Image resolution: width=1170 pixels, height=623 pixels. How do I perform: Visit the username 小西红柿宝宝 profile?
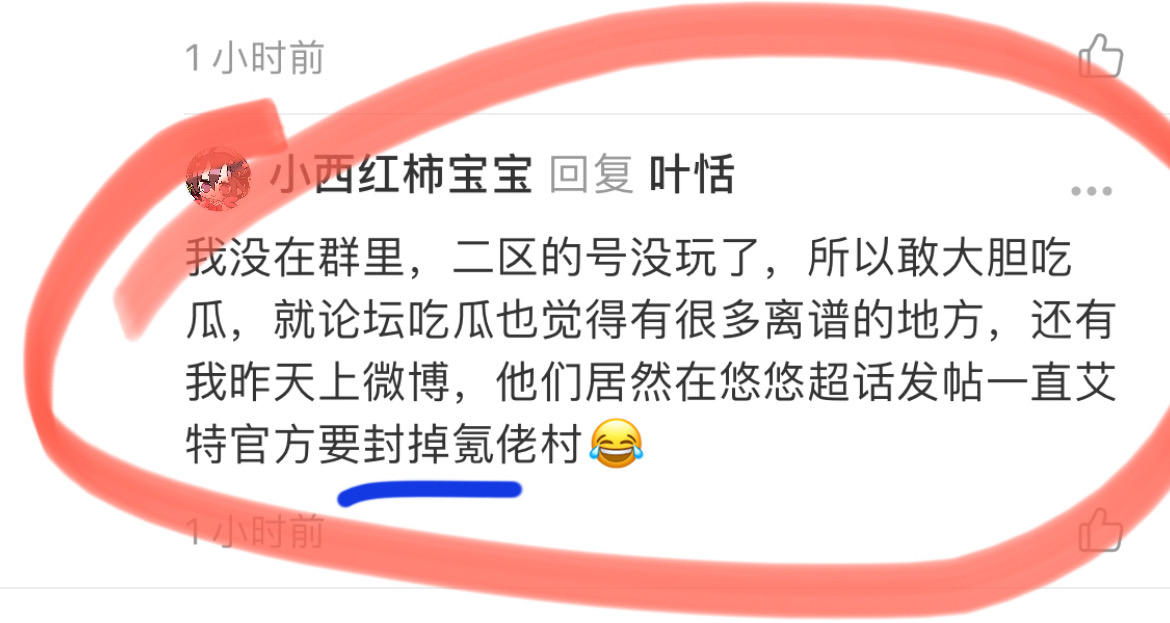pyautogui.click(x=401, y=175)
